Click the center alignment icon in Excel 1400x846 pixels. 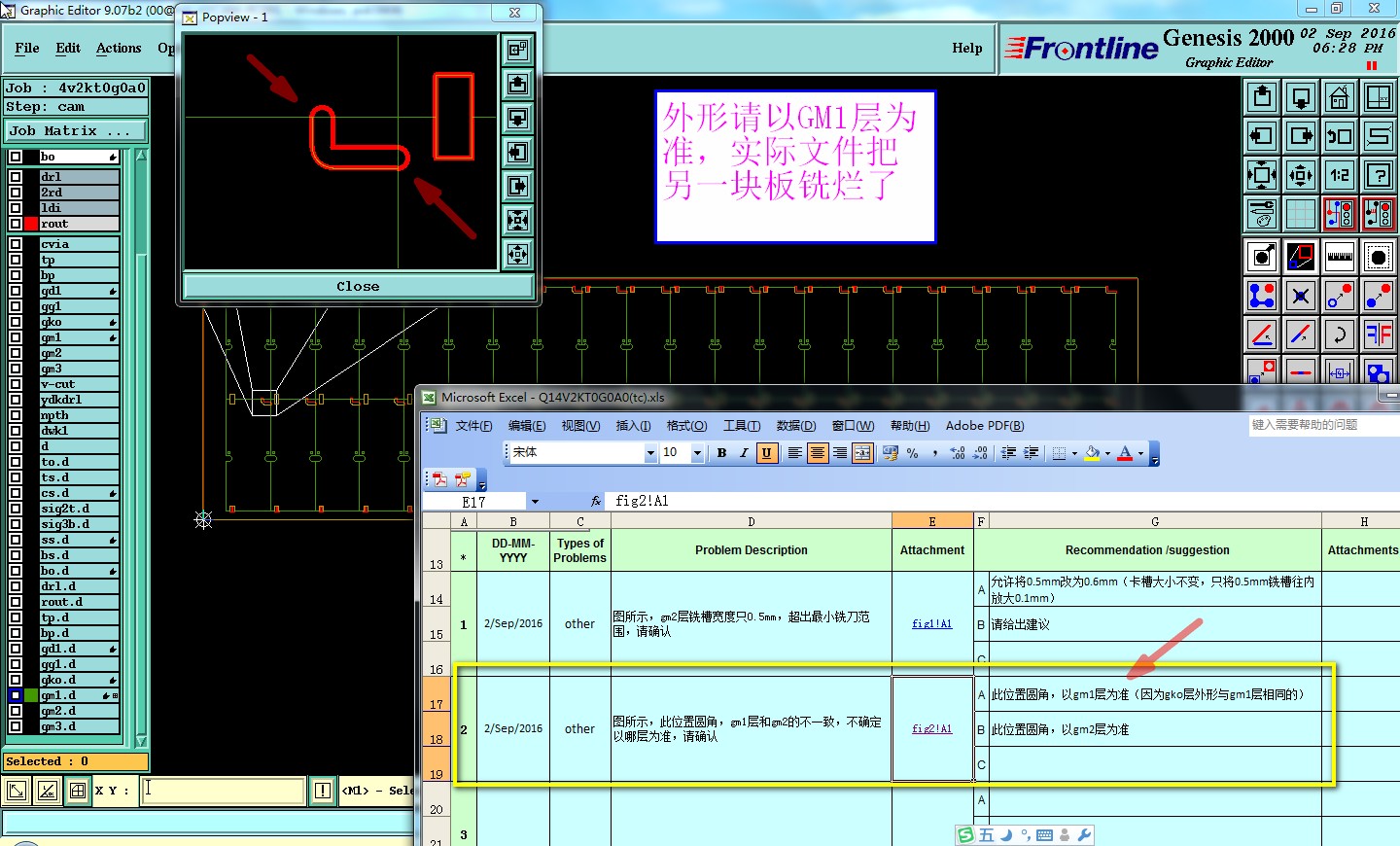[818, 453]
